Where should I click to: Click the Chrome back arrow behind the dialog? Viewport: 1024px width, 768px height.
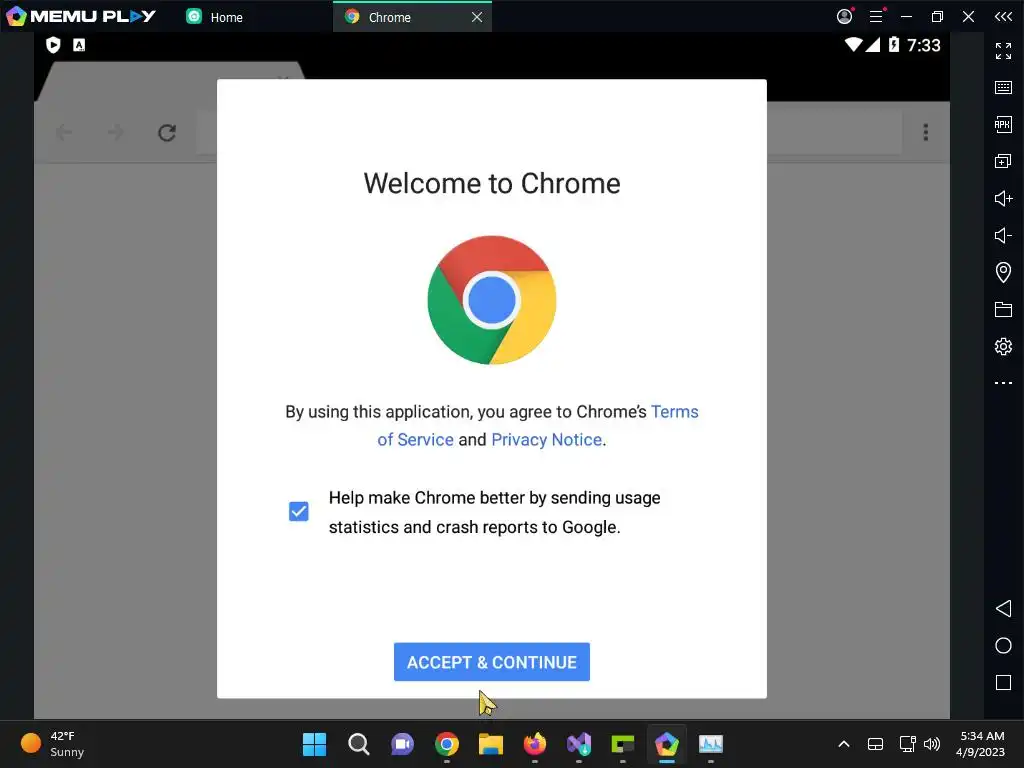(x=63, y=133)
